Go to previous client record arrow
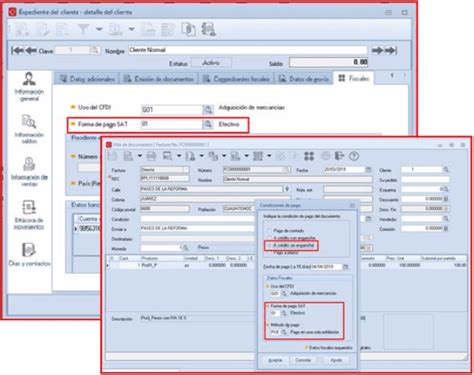Screen dimensions: 474x375 (x=31, y=51)
